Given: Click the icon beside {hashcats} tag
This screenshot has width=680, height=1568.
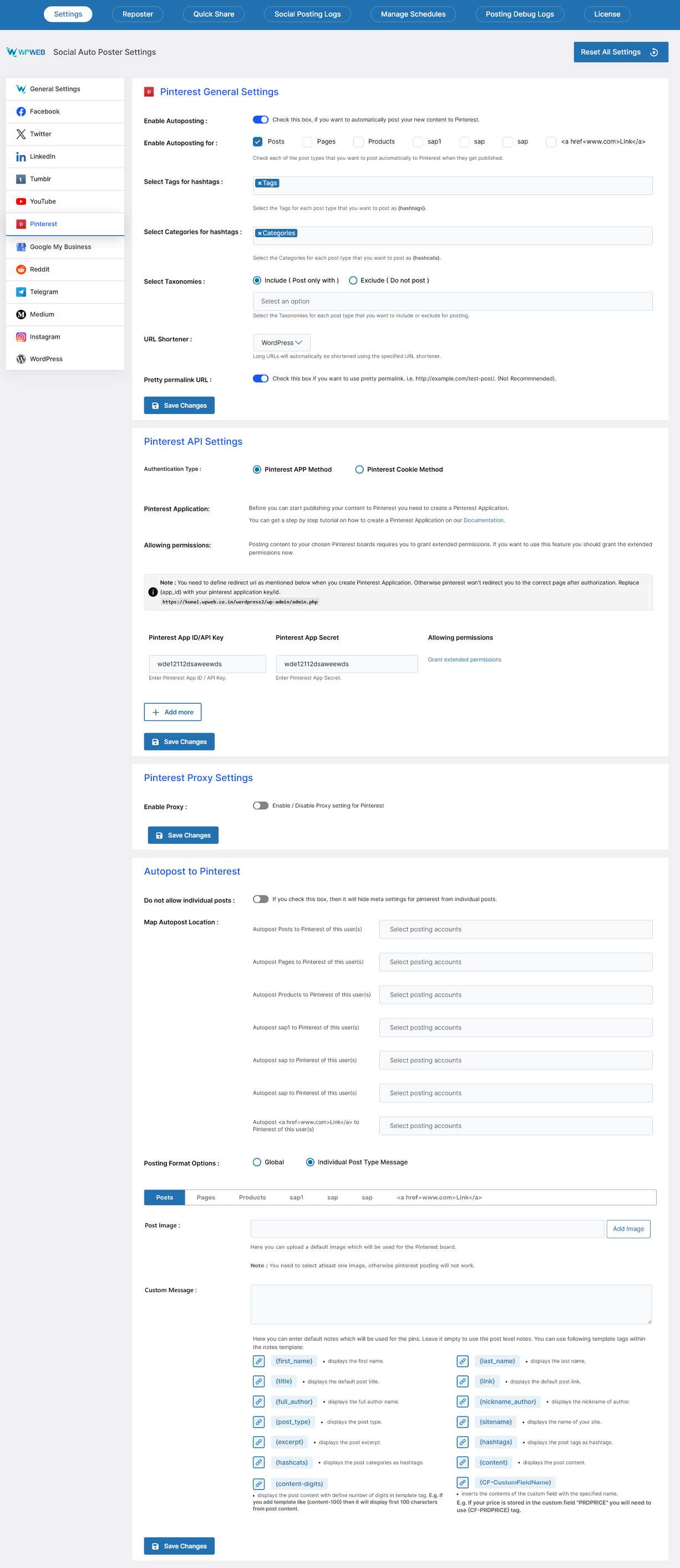Looking at the screenshot, I should (258, 1462).
